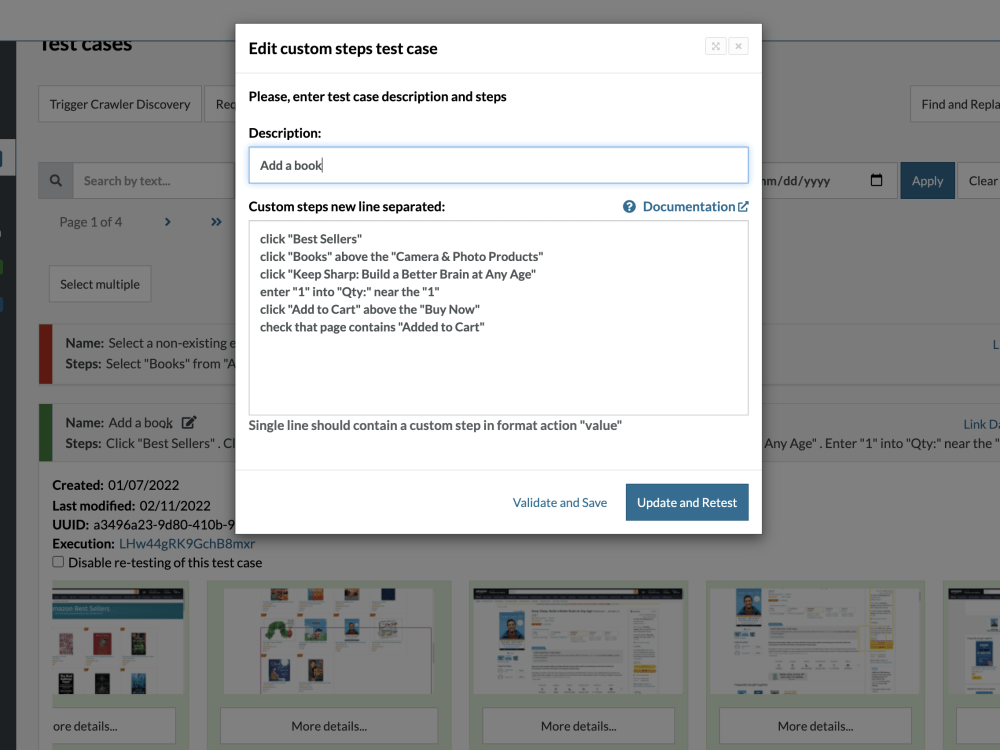Click the 'Page 1 of 4' text
1000x750 pixels.
point(91,222)
